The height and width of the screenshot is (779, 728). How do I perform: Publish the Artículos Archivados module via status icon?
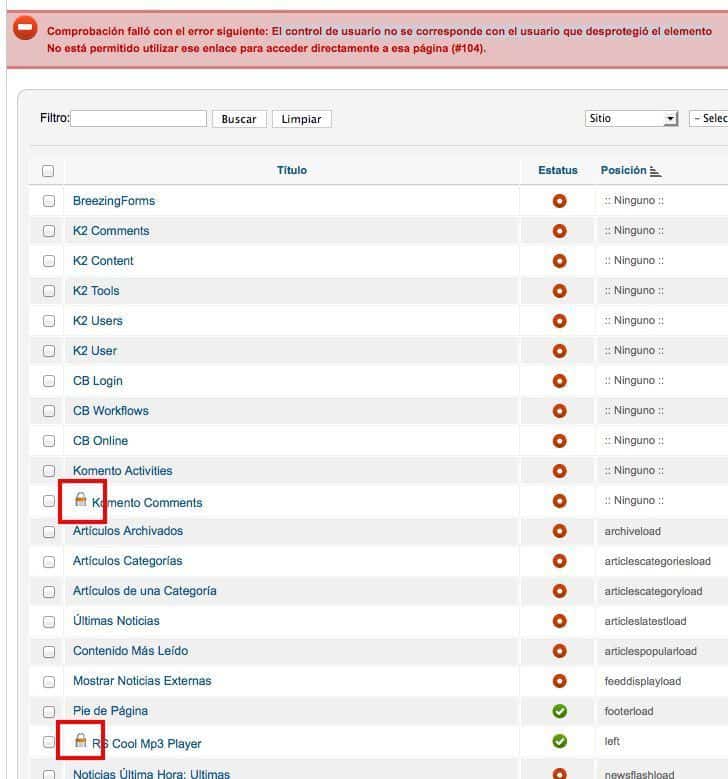(x=559, y=531)
